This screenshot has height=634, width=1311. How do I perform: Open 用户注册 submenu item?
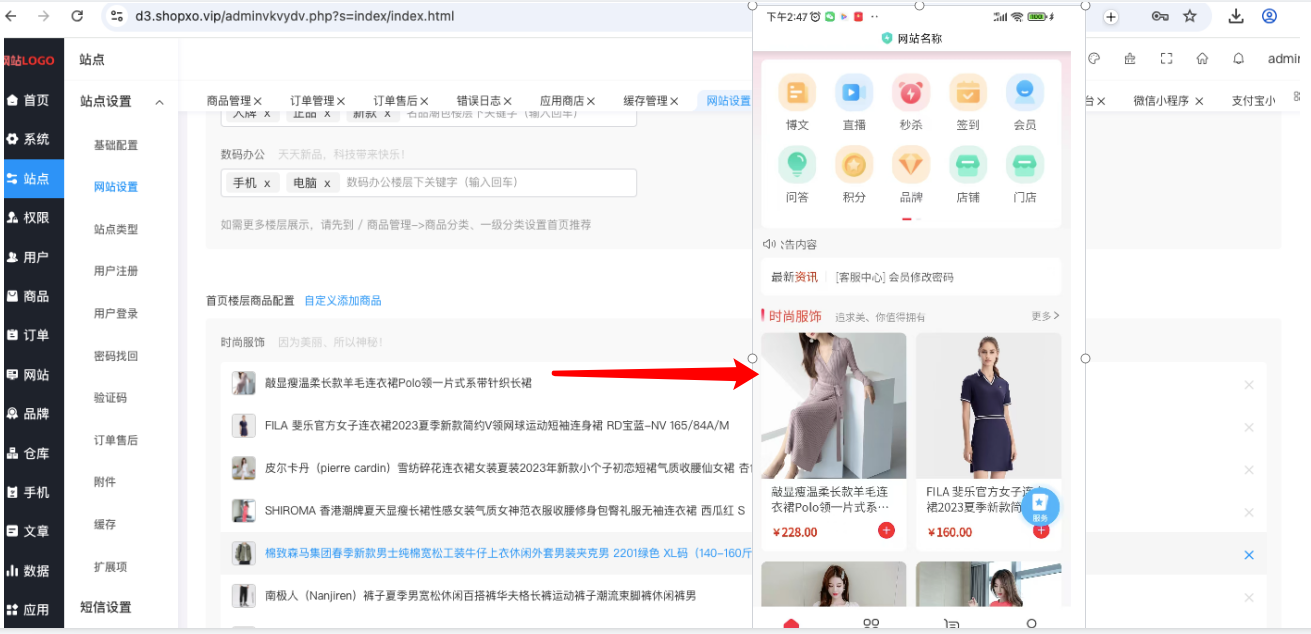116,271
